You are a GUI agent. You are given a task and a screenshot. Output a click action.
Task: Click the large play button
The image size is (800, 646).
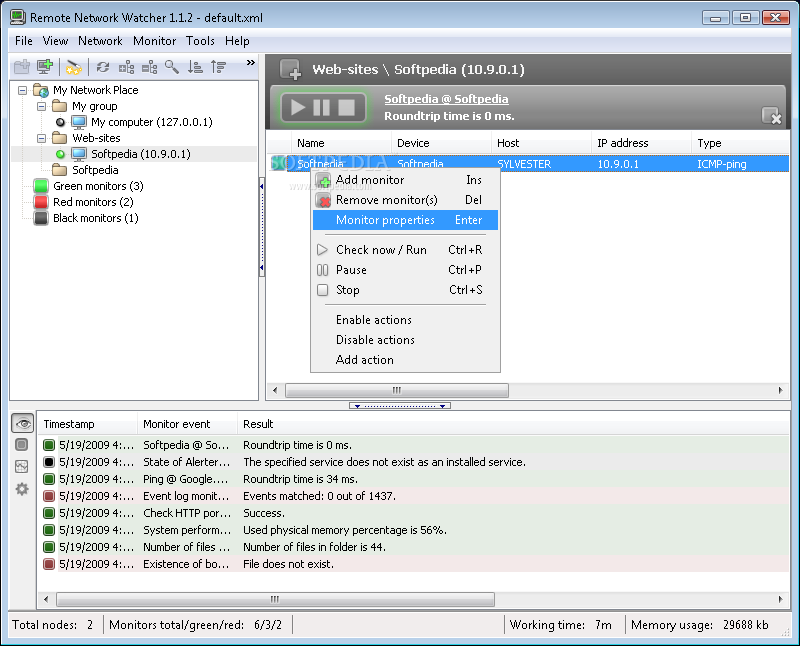click(298, 108)
